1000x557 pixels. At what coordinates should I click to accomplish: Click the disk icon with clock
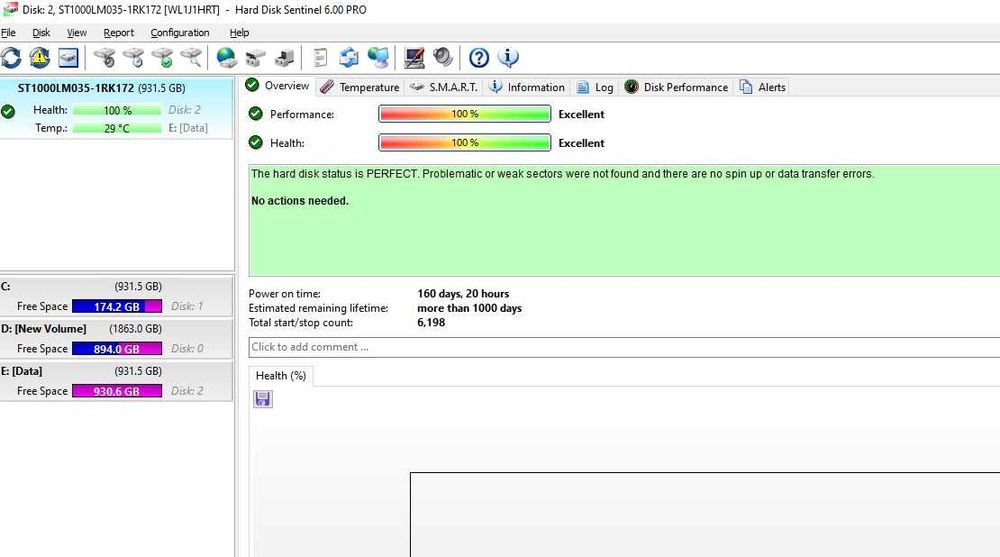134,58
